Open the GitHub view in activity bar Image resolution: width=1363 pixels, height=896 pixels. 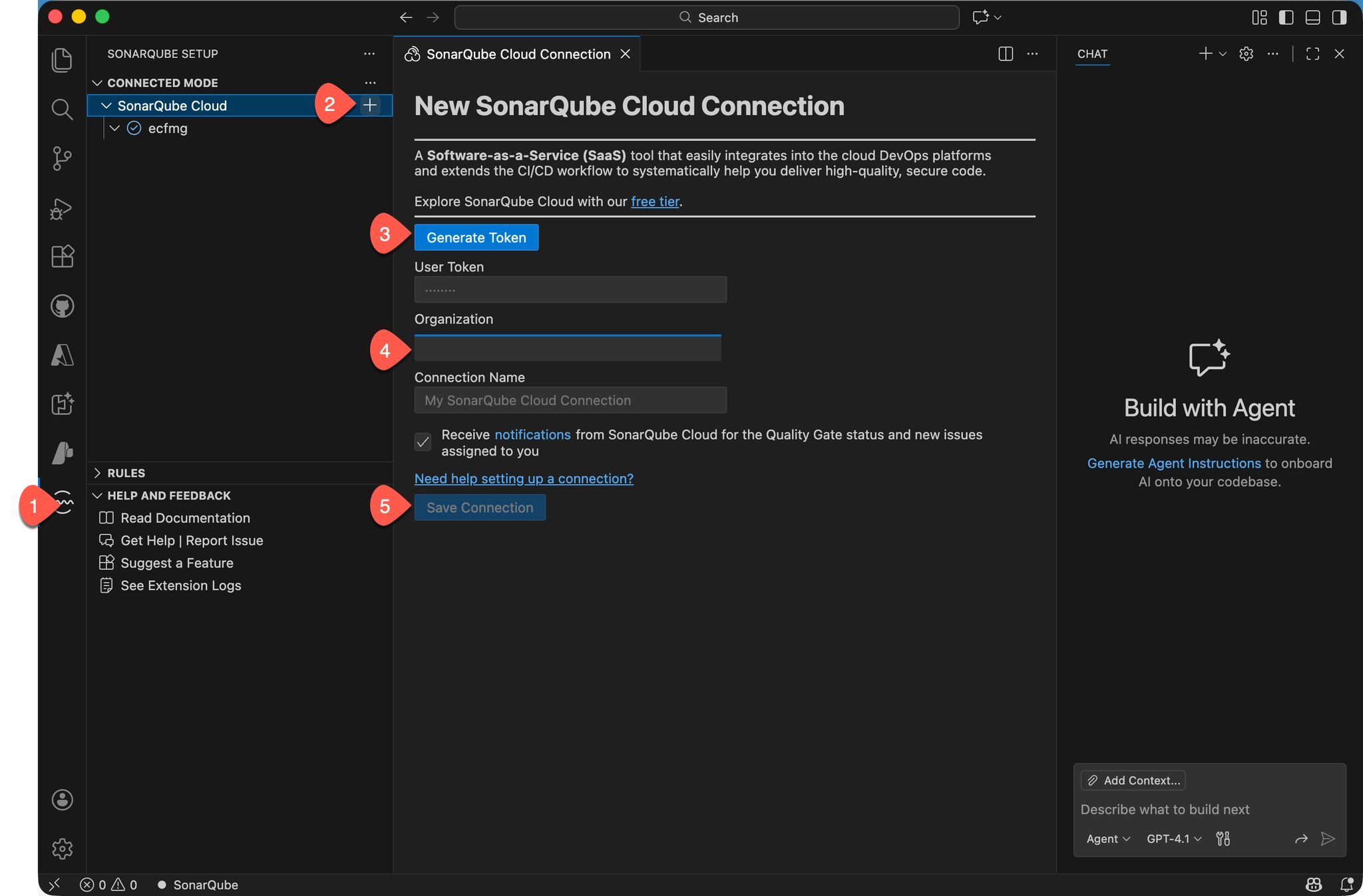pyautogui.click(x=62, y=306)
